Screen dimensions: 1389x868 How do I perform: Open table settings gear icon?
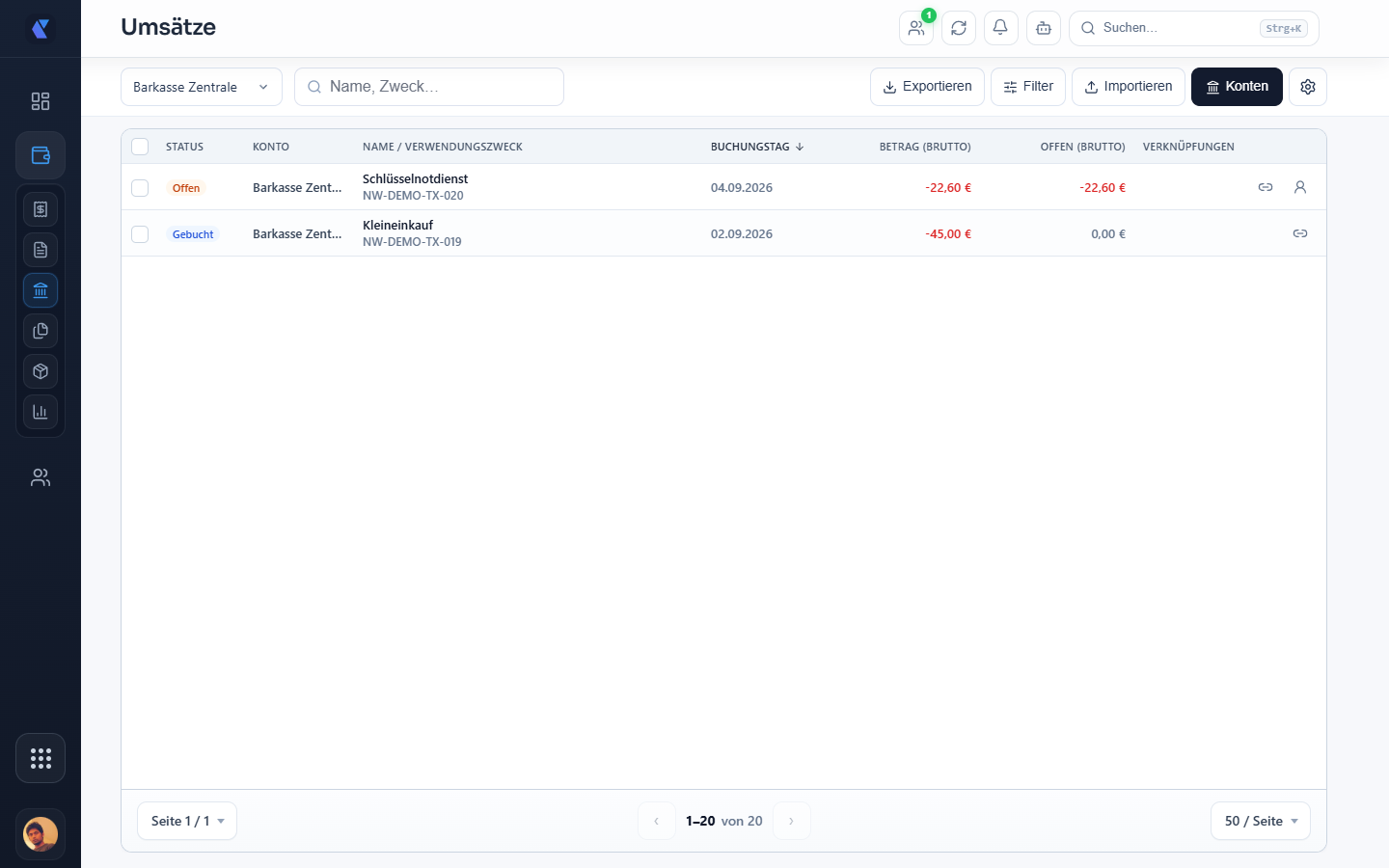1308,87
